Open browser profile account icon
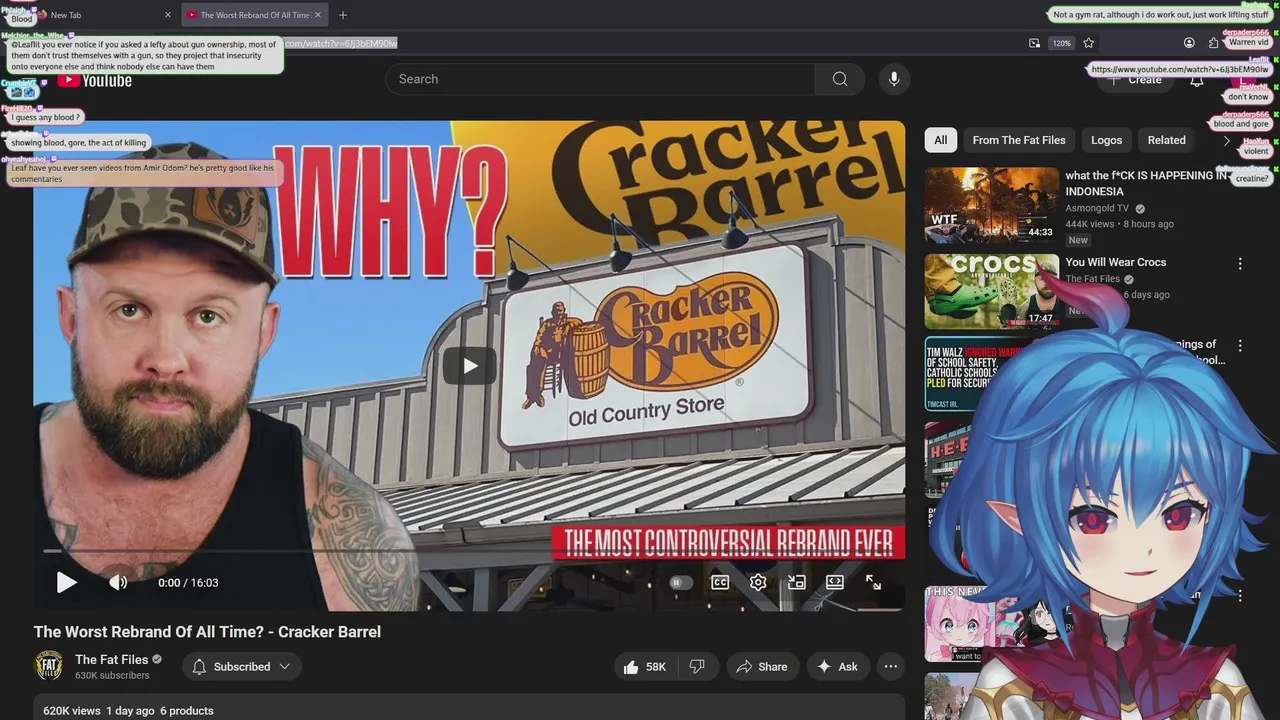This screenshot has width=1280, height=720. (x=1189, y=43)
